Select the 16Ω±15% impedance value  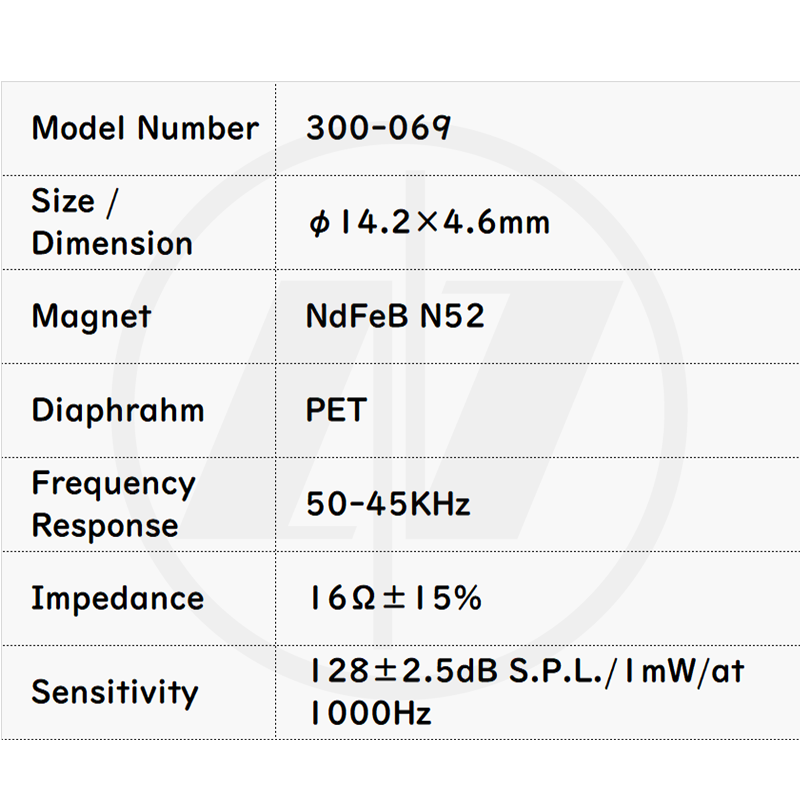395,598
